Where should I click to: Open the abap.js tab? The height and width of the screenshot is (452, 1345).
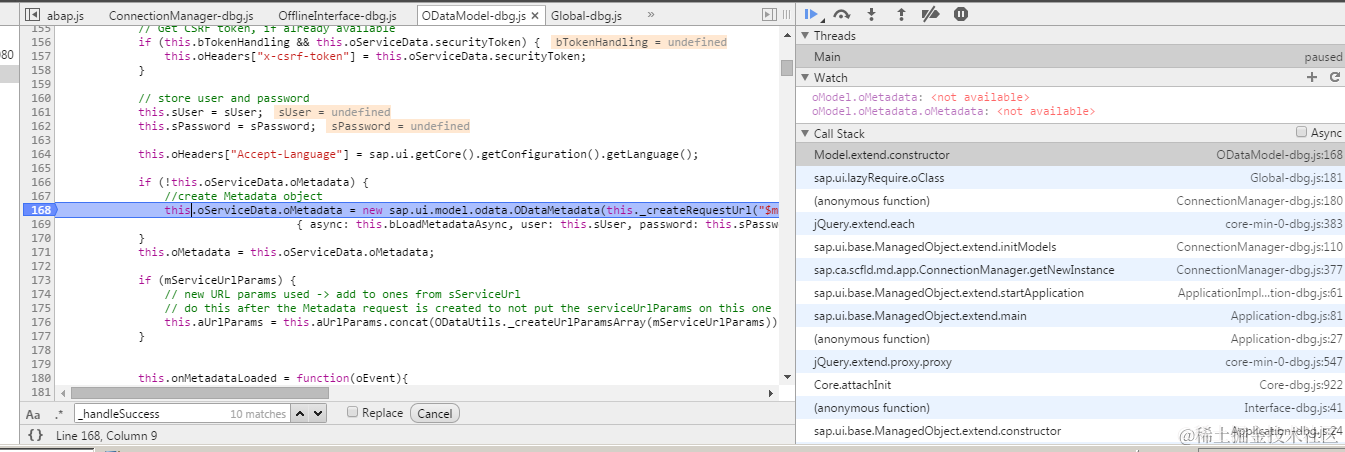pyautogui.click(x=67, y=16)
